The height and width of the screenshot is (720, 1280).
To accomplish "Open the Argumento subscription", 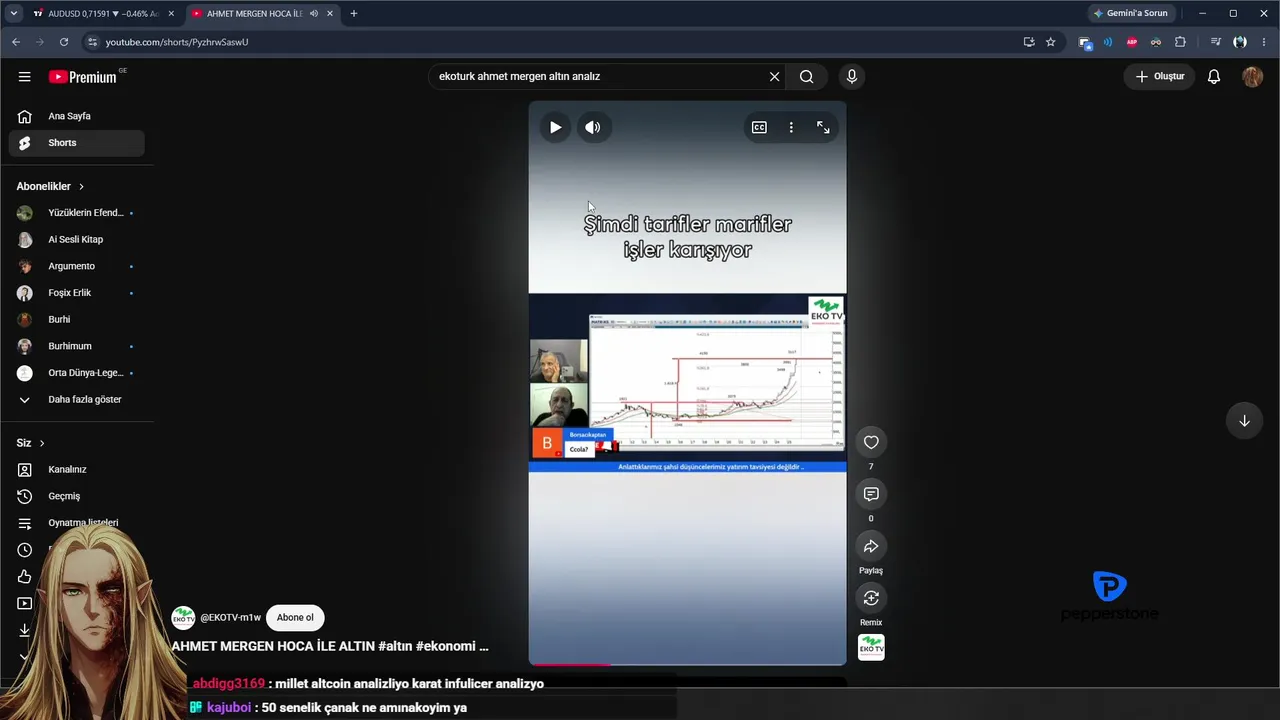I will tap(76, 266).
